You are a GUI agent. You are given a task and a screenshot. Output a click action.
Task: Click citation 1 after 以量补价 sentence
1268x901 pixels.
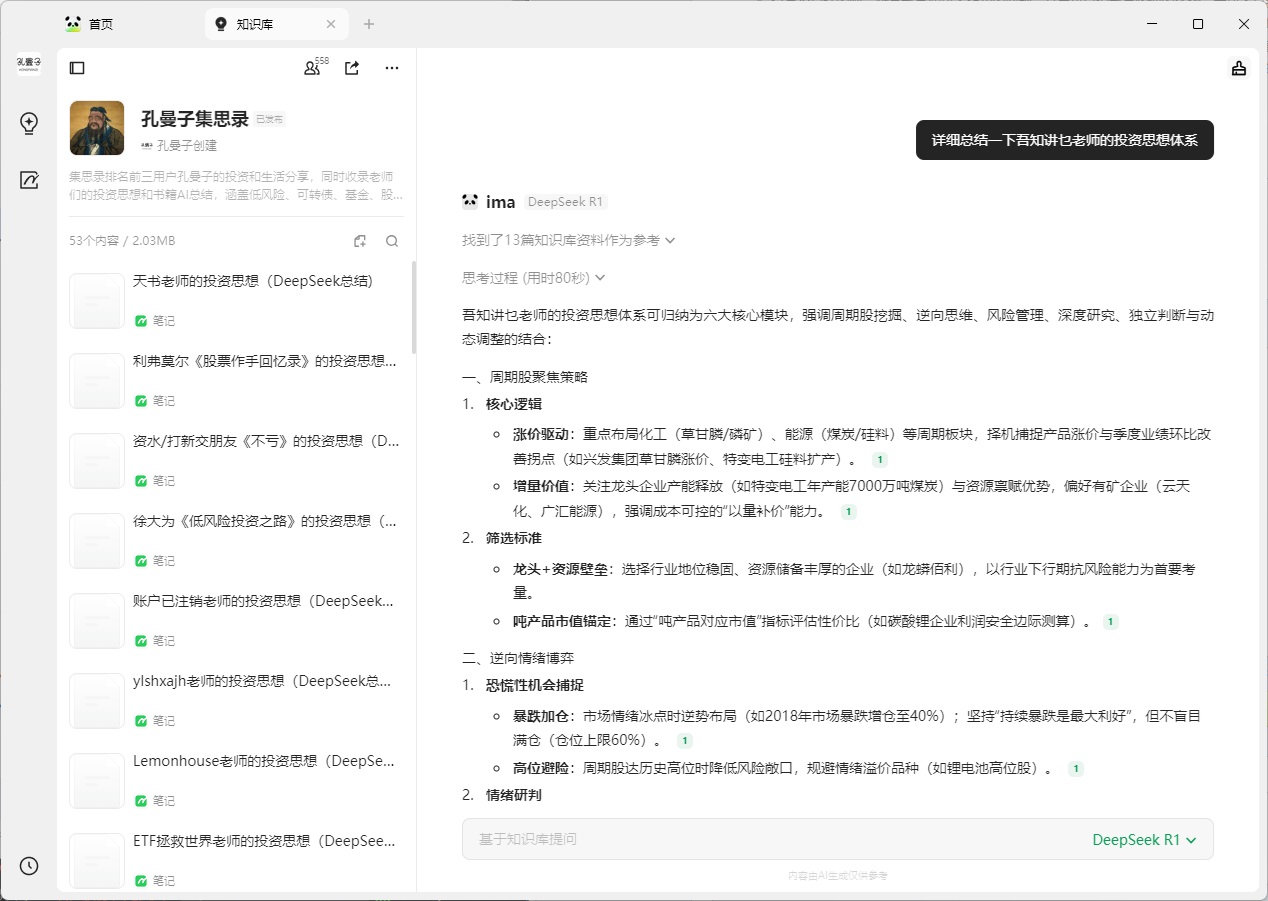click(x=848, y=511)
